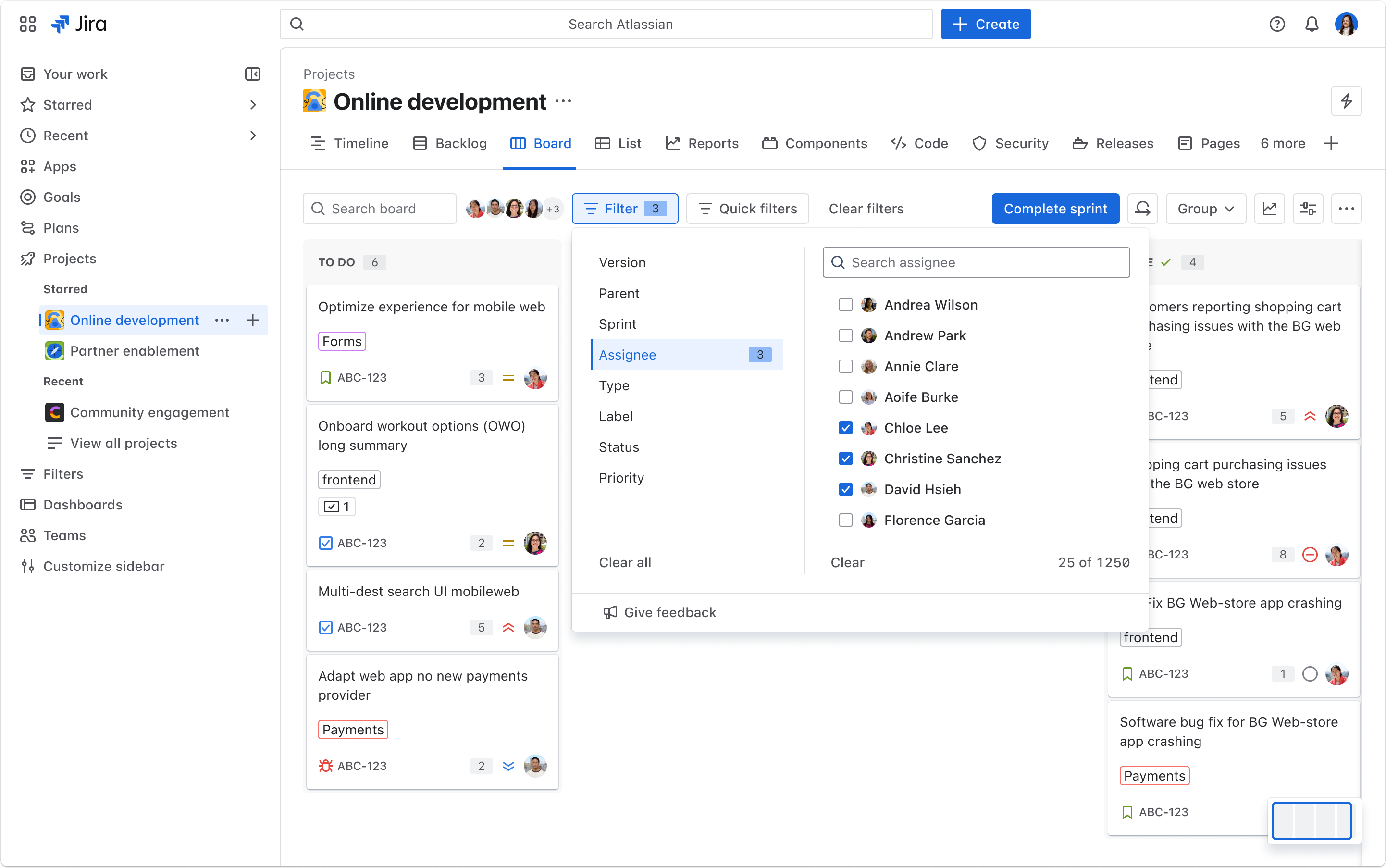Viewport: 1386px width, 868px height.
Task: Click the Automation lightning bolt icon
Action: (x=1347, y=100)
